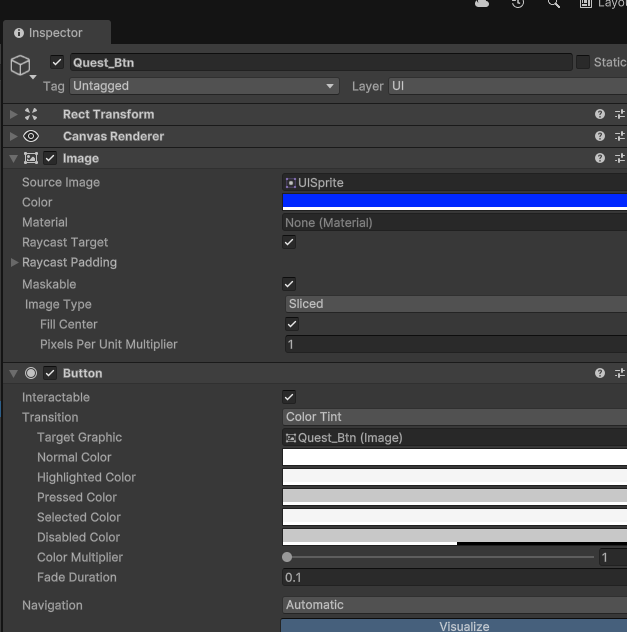Open presets icon for Button component
The width and height of the screenshot is (627, 632).
coord(620,374)
